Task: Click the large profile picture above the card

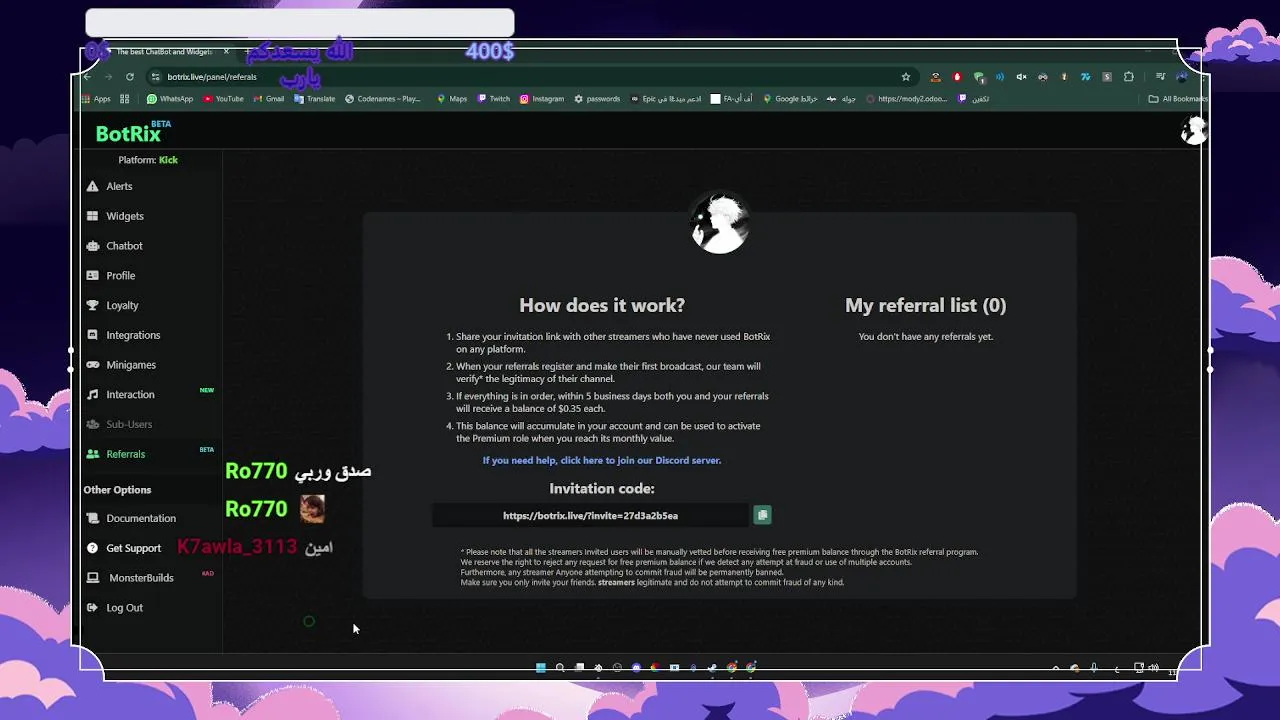Action: [x=720, y=222]
